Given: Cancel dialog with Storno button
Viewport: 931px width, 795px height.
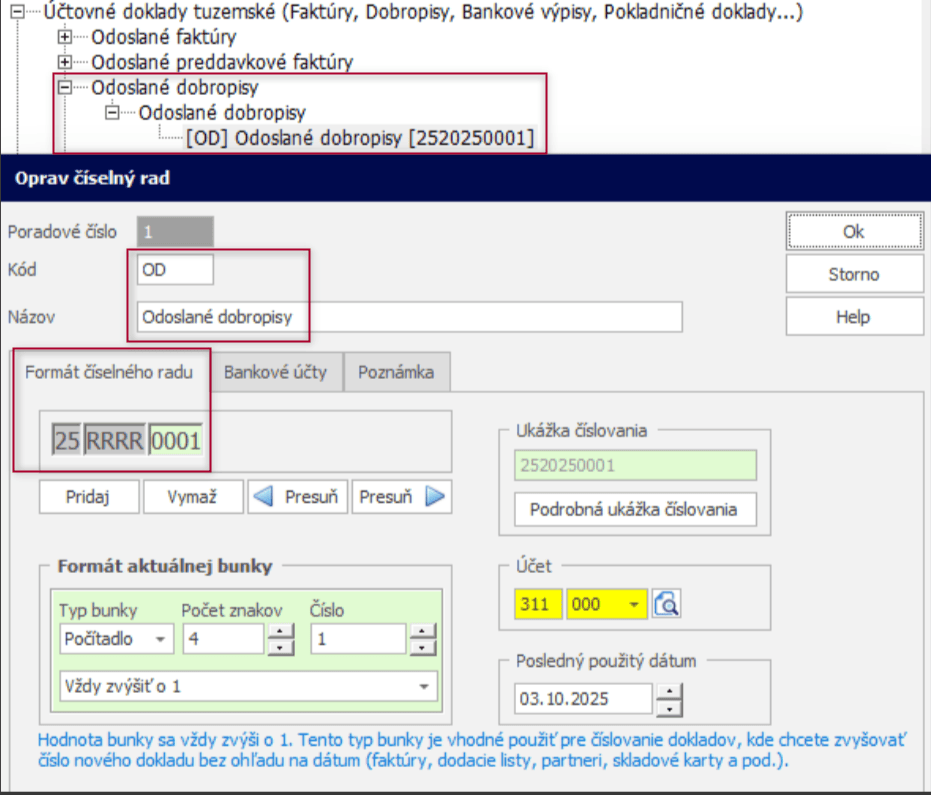Looking at the screenshot, I should [853, 274].
